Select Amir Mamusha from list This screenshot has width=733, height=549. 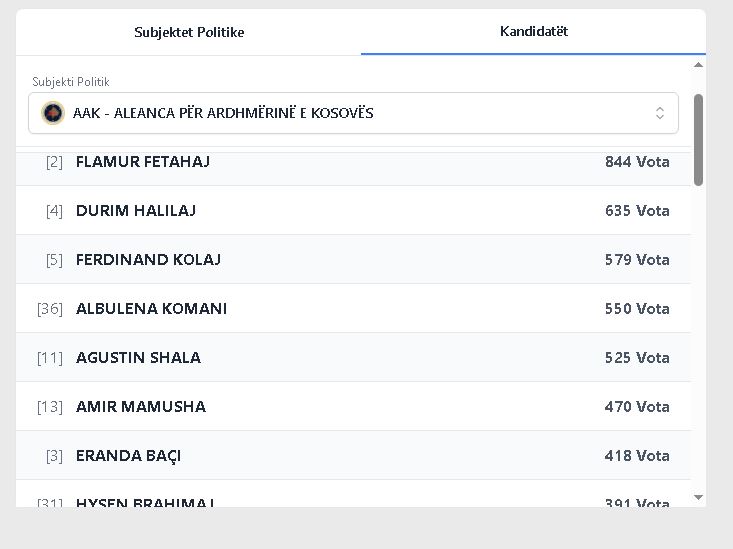141,406
